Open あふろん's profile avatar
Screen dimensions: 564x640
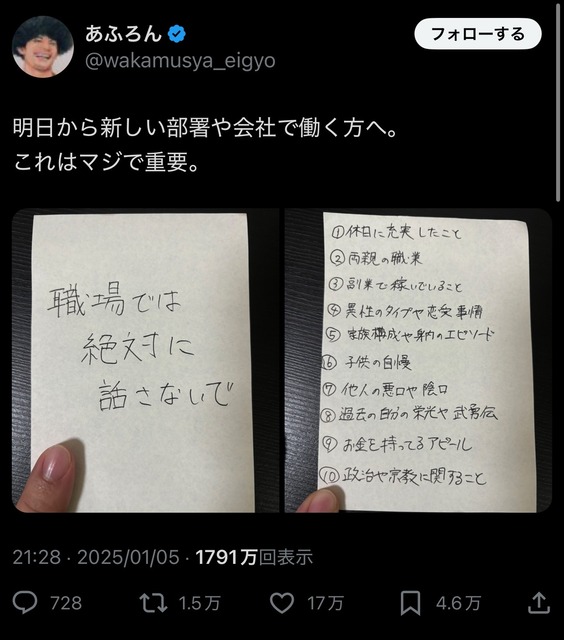[x=43, y=46]
